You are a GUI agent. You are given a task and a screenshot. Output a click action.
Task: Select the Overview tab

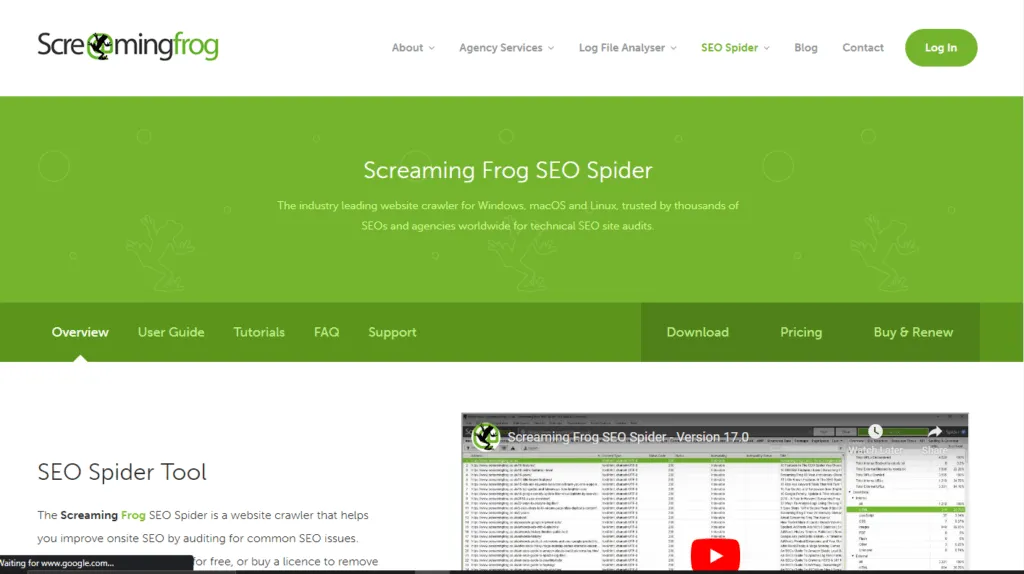click(80, 332)
